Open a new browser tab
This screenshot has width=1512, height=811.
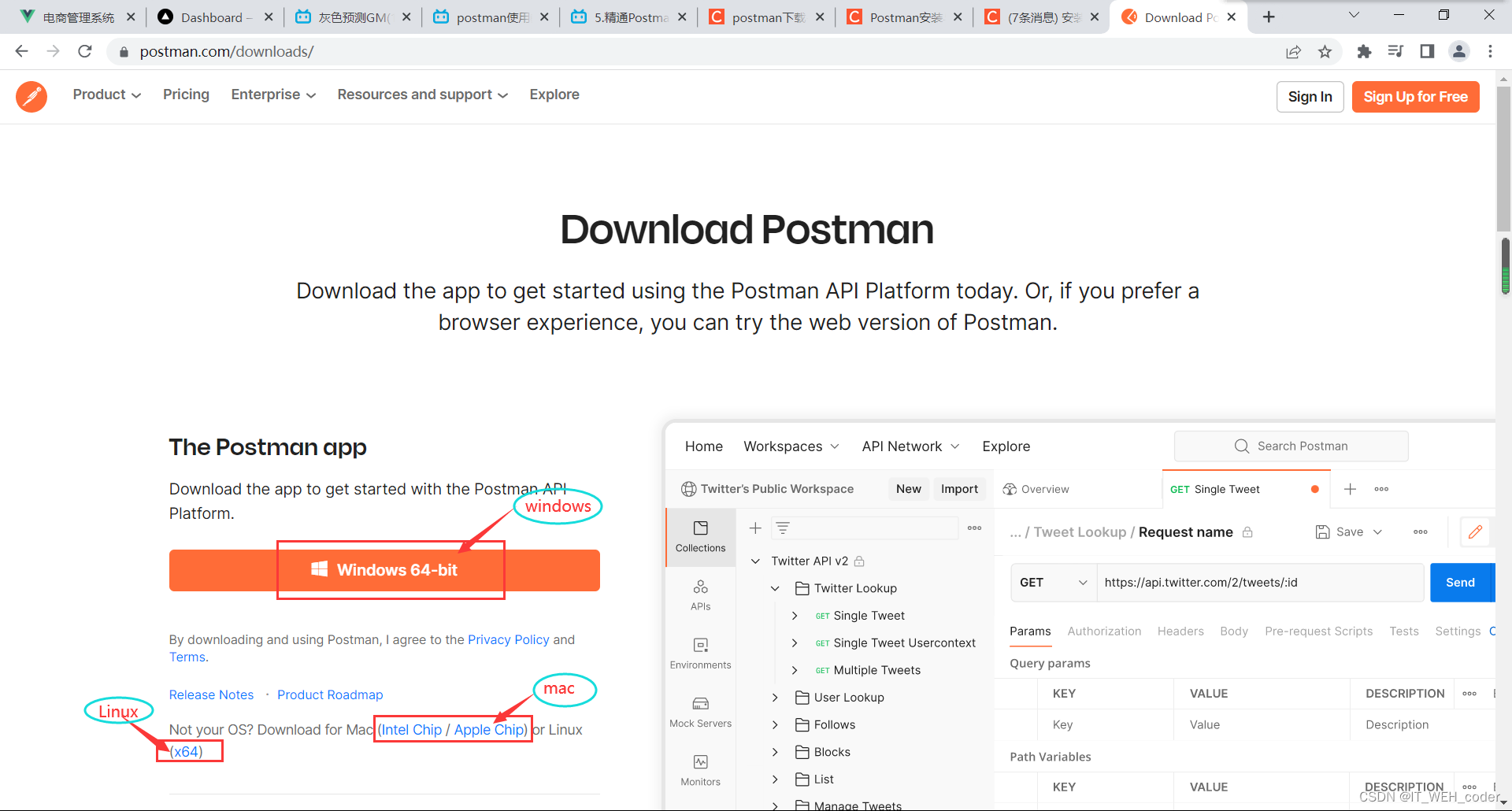pos(1269,17)
